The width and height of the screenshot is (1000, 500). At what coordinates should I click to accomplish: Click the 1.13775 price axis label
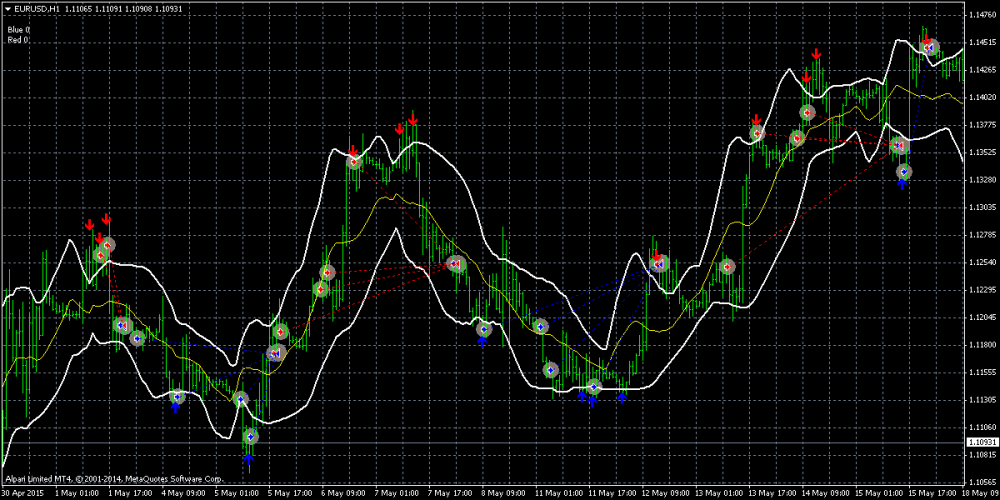point(982,124)
